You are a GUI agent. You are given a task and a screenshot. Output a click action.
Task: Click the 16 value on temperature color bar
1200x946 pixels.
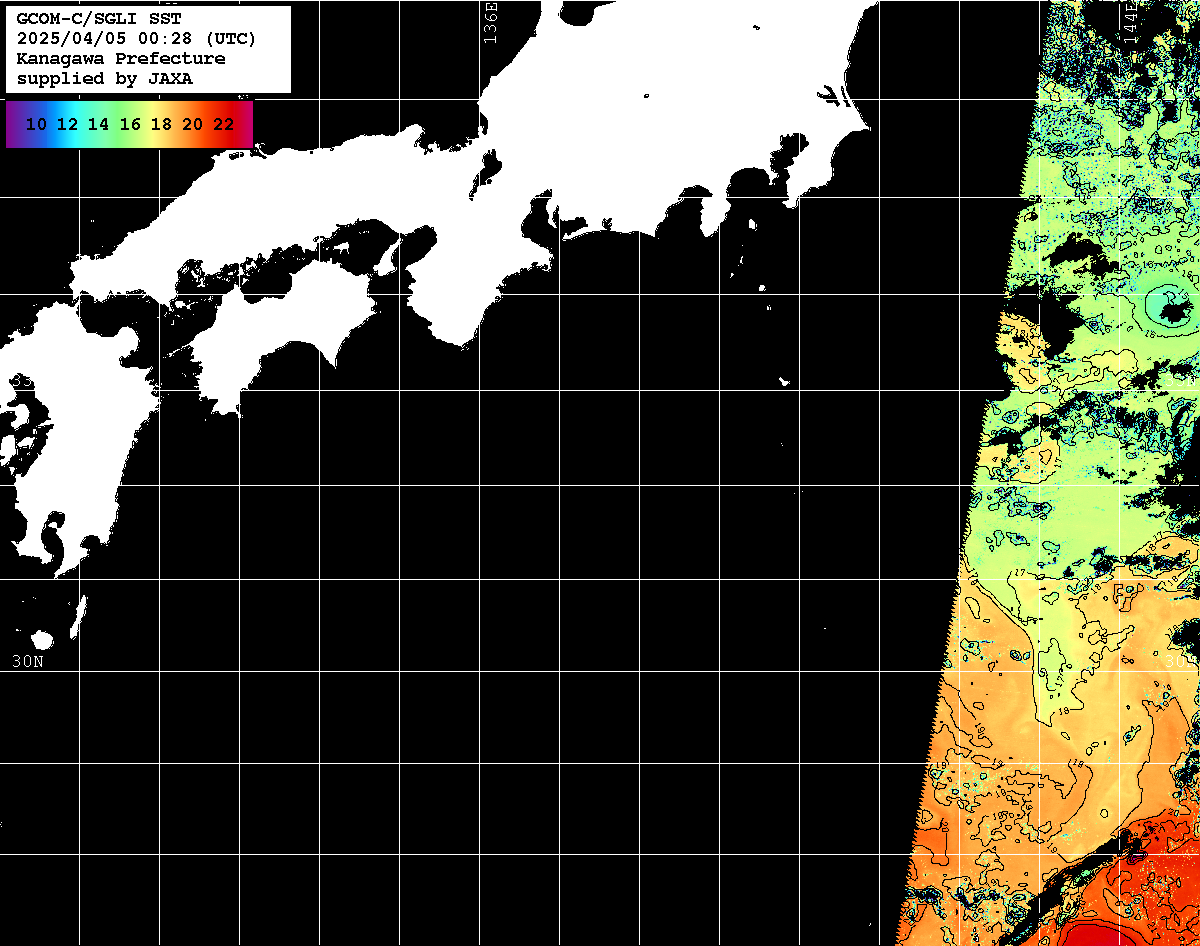tap(130, 124)
